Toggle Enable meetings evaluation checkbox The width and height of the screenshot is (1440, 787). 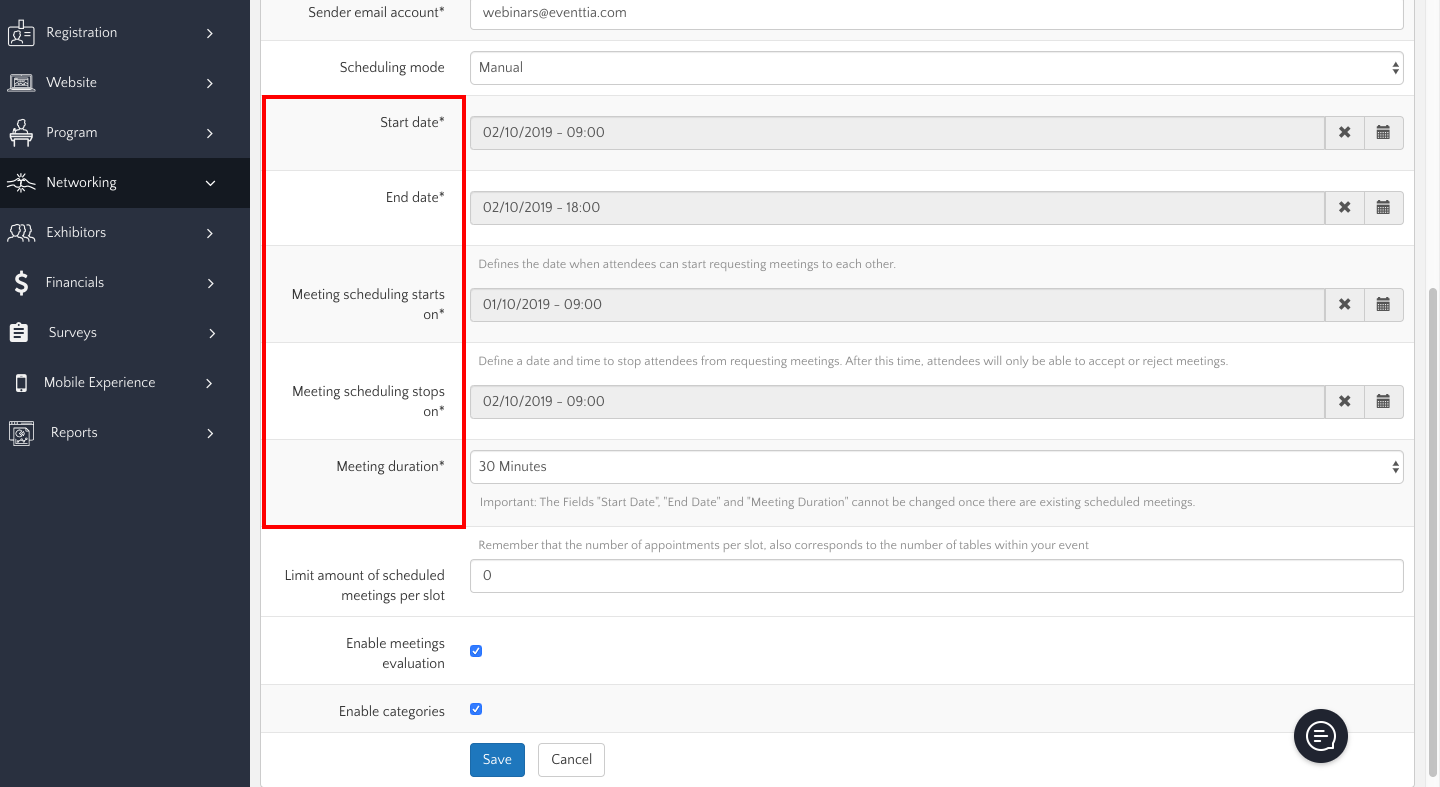tap(476, 651)
